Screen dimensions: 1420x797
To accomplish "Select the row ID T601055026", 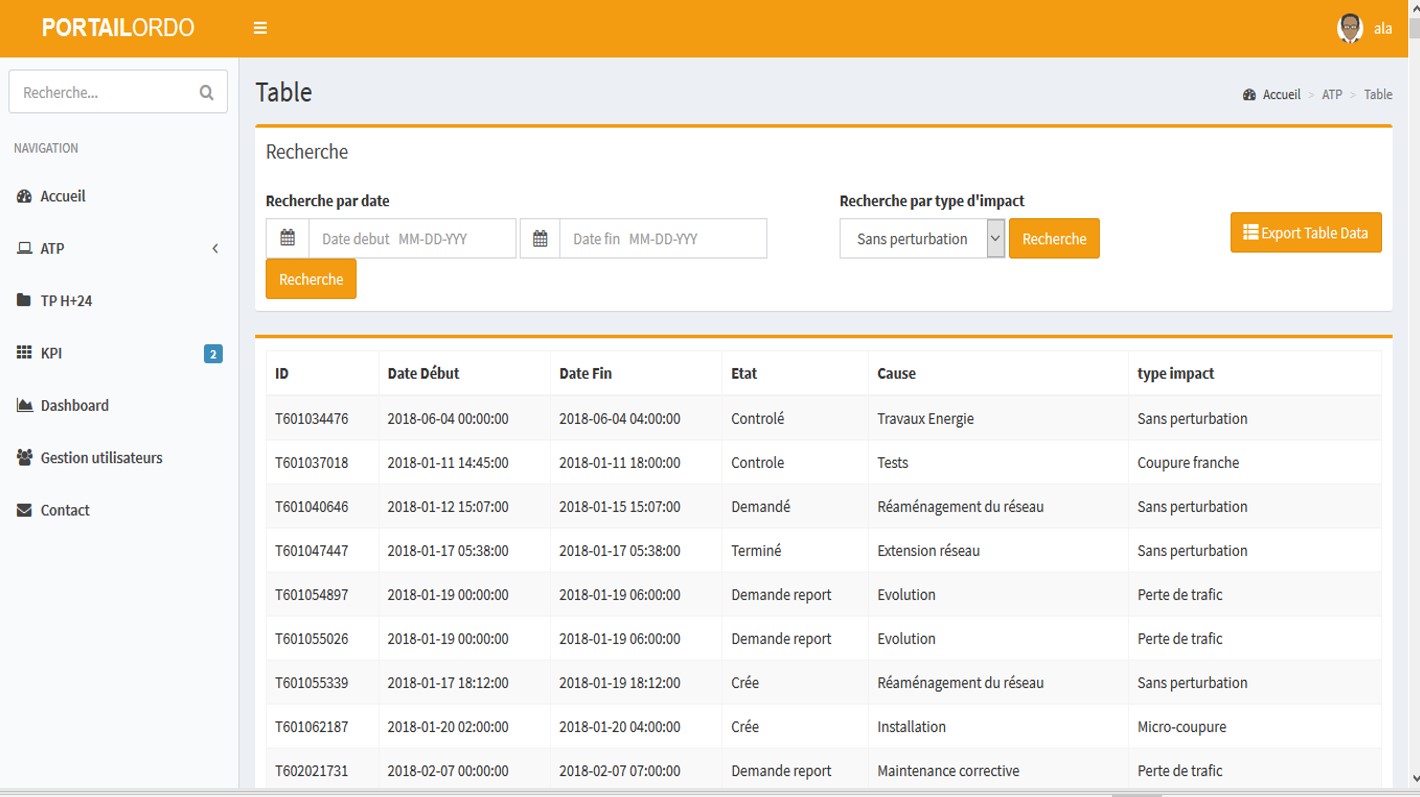I will pyautogui.click(x=312, y=639).
